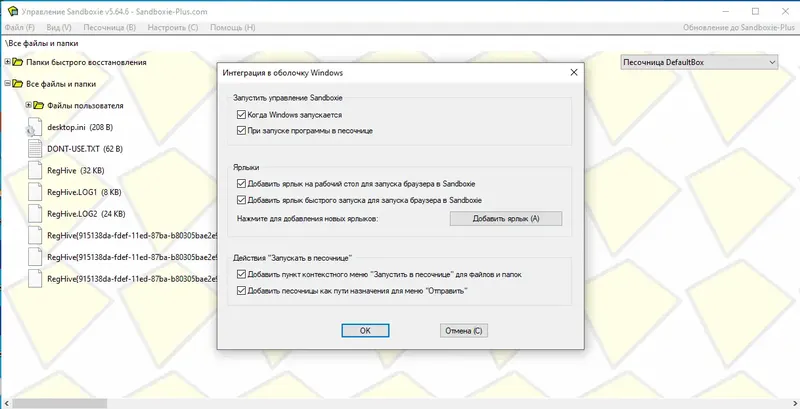Expand Файлы пользователя tree node
Viewport: 800px width, 409px height.
click(x=29, y=105)
